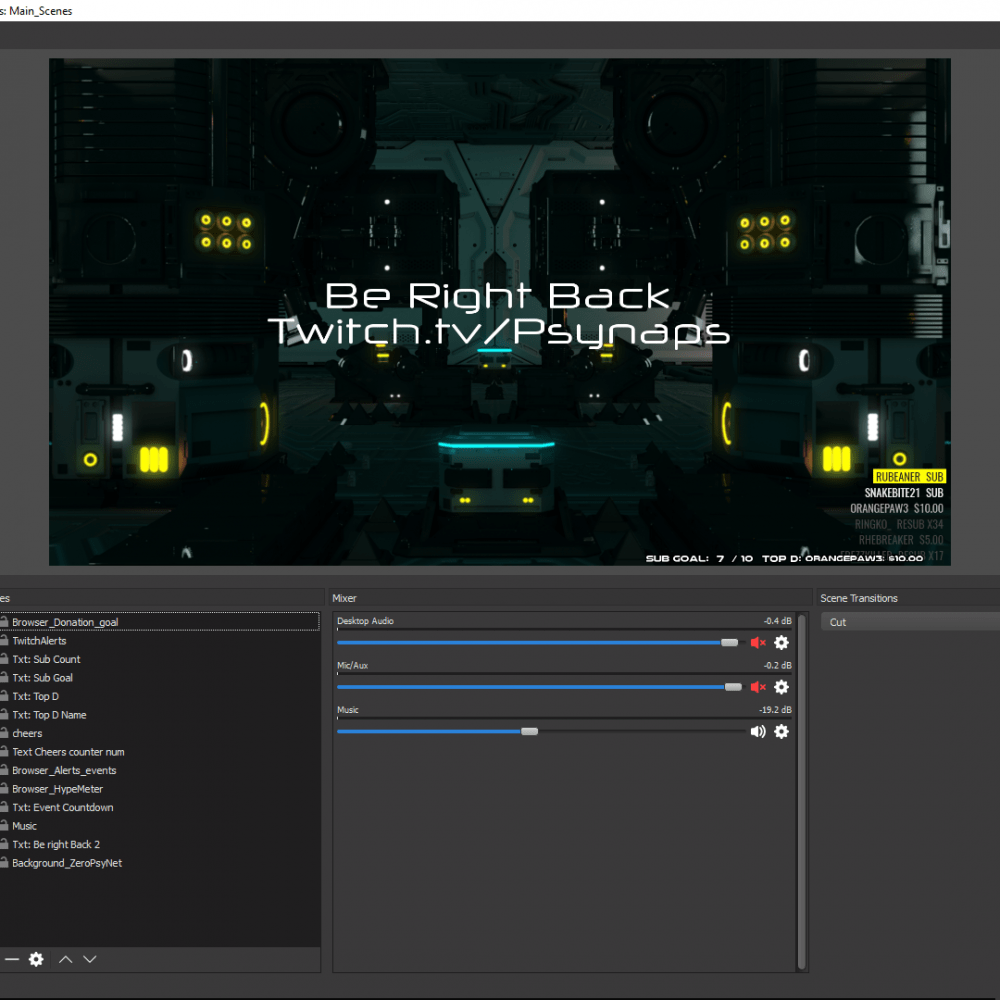Click the Twitch.tv/Psynaps text in the preview
The height and width of the screenshot is (1000, 1000).
499,332
